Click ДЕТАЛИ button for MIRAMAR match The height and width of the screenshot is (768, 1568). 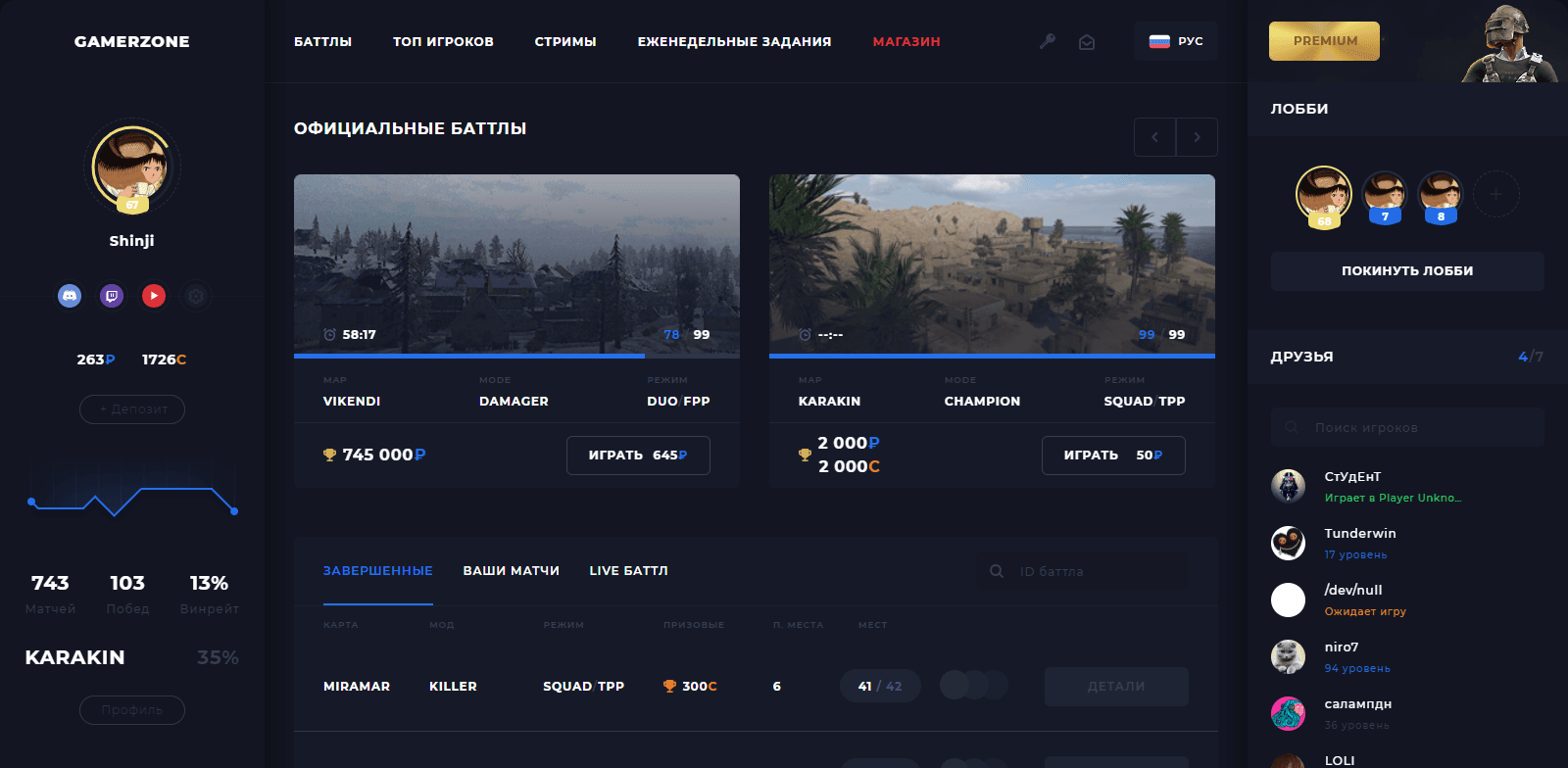coord(1116,687)
